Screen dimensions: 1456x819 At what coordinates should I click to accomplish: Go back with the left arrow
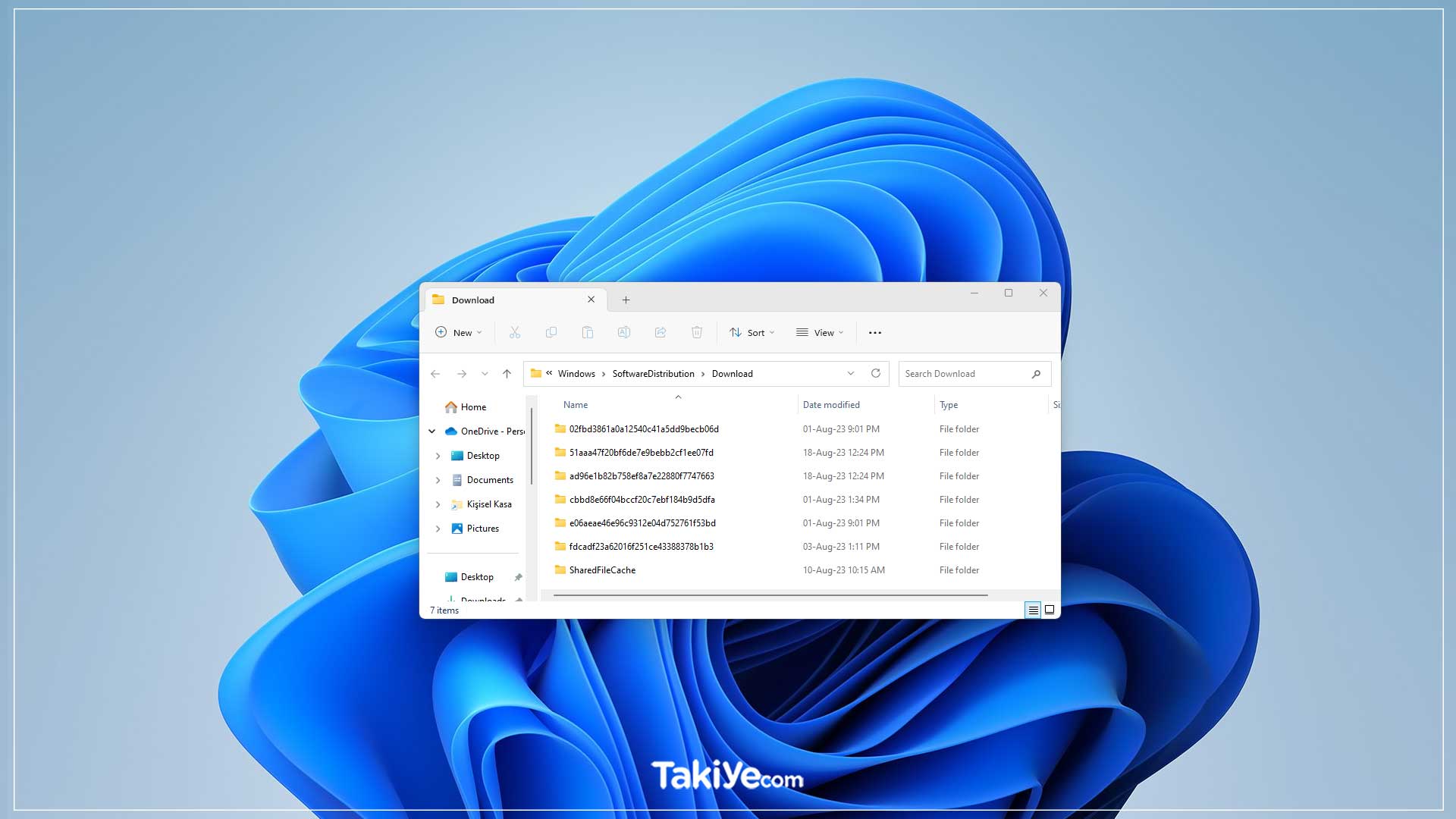coord(435,374)
